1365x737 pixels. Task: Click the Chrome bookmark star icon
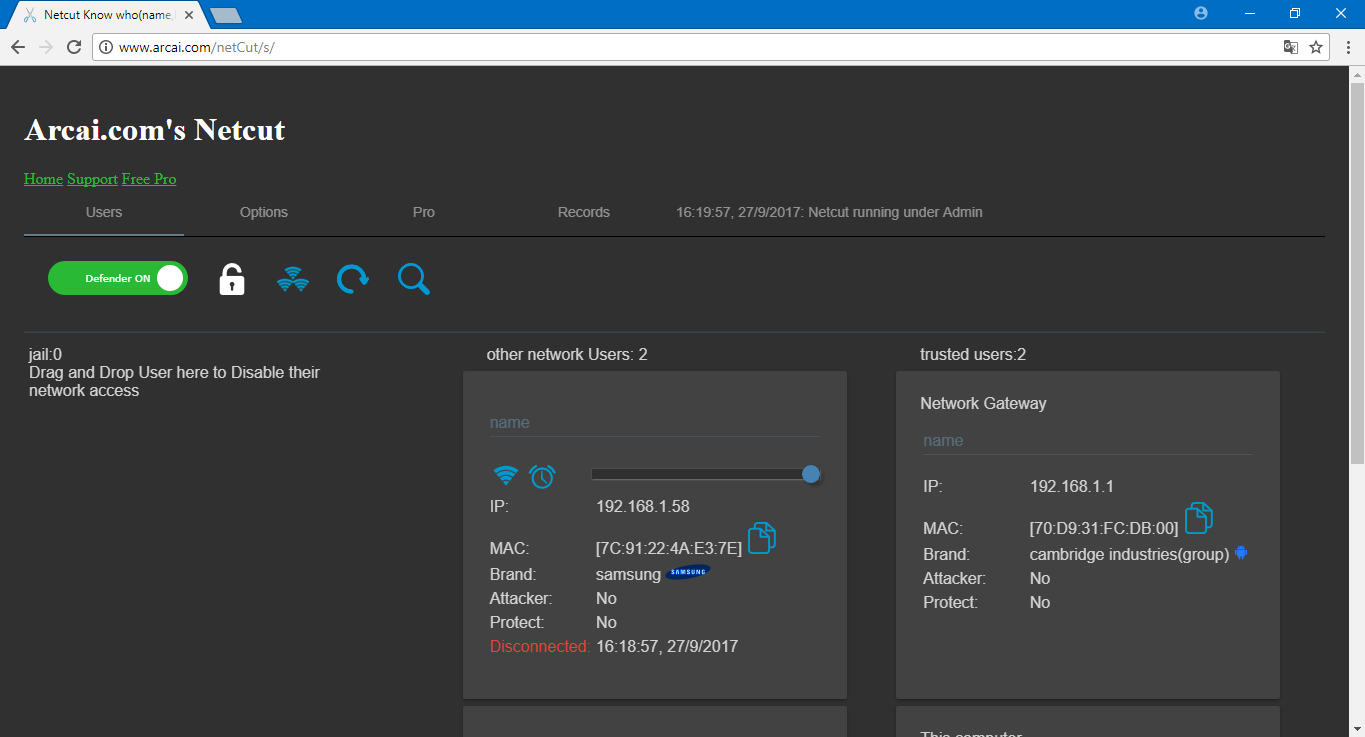pyautogui.click(x=1316, y=47)
